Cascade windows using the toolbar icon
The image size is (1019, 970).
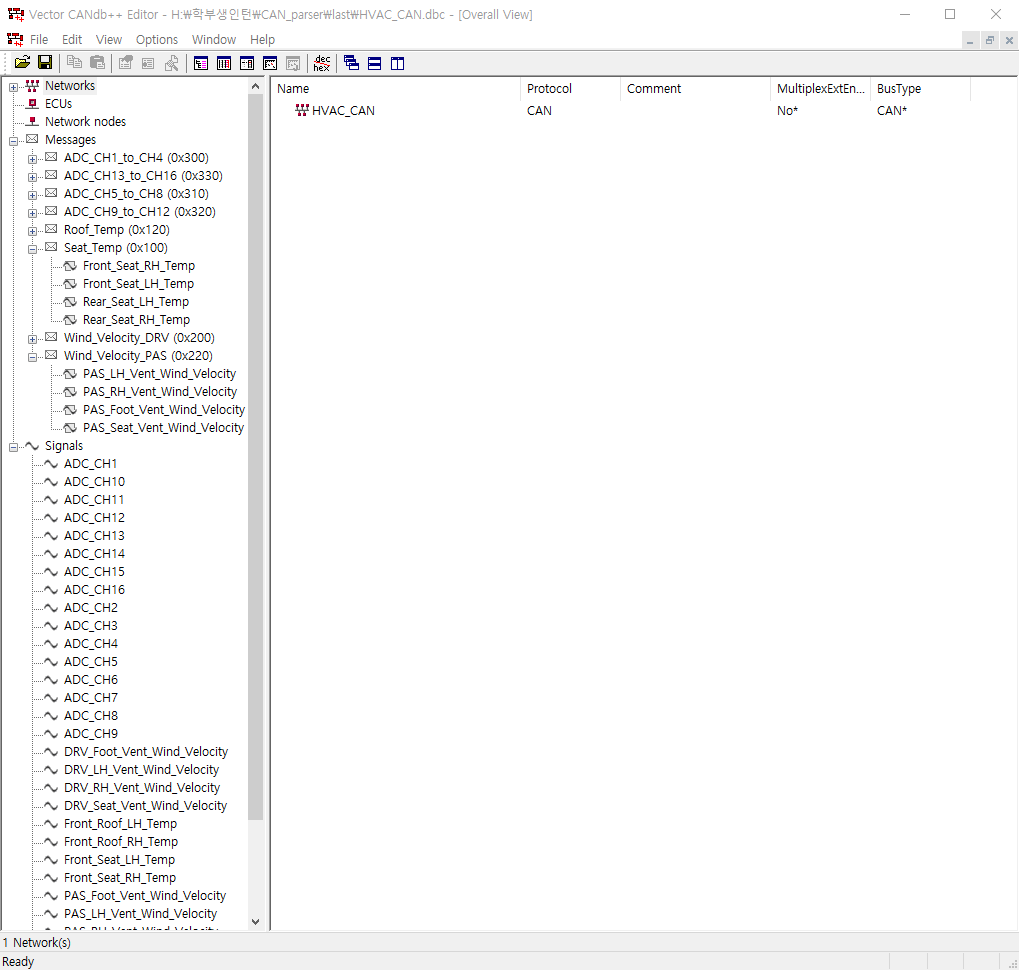click(352, 63)
